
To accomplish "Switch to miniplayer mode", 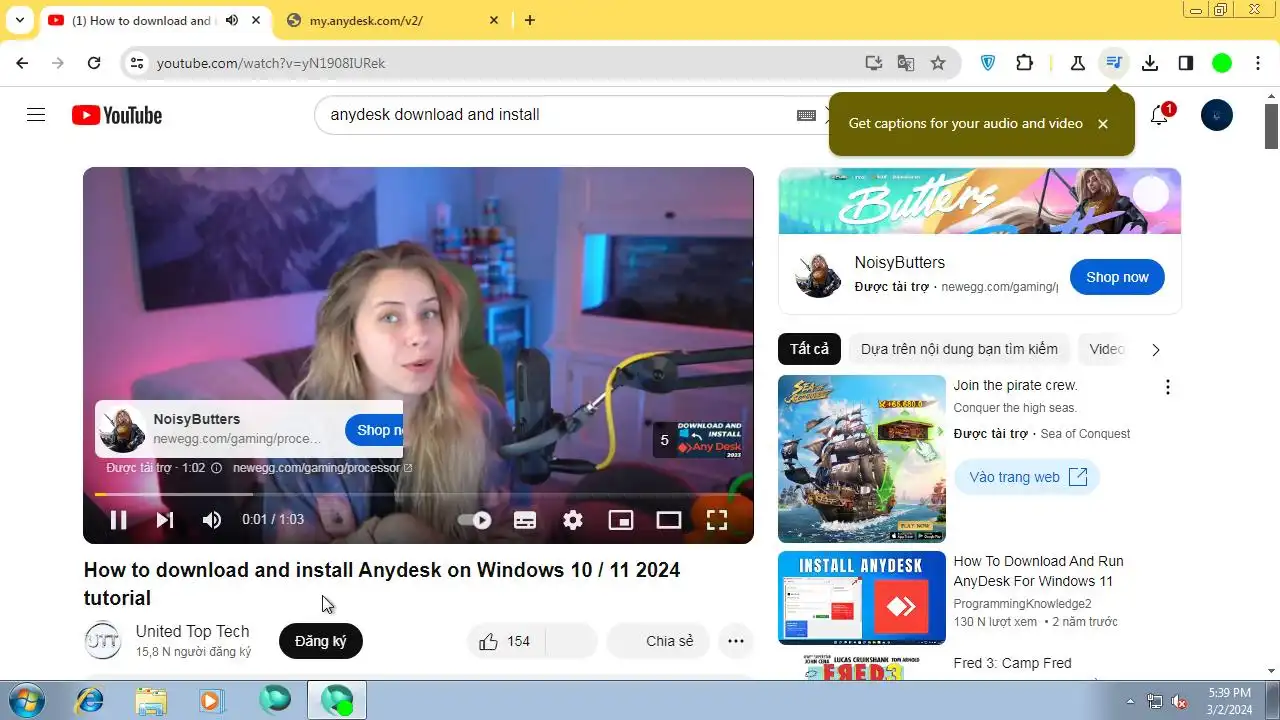I will (x=621, y=520).
